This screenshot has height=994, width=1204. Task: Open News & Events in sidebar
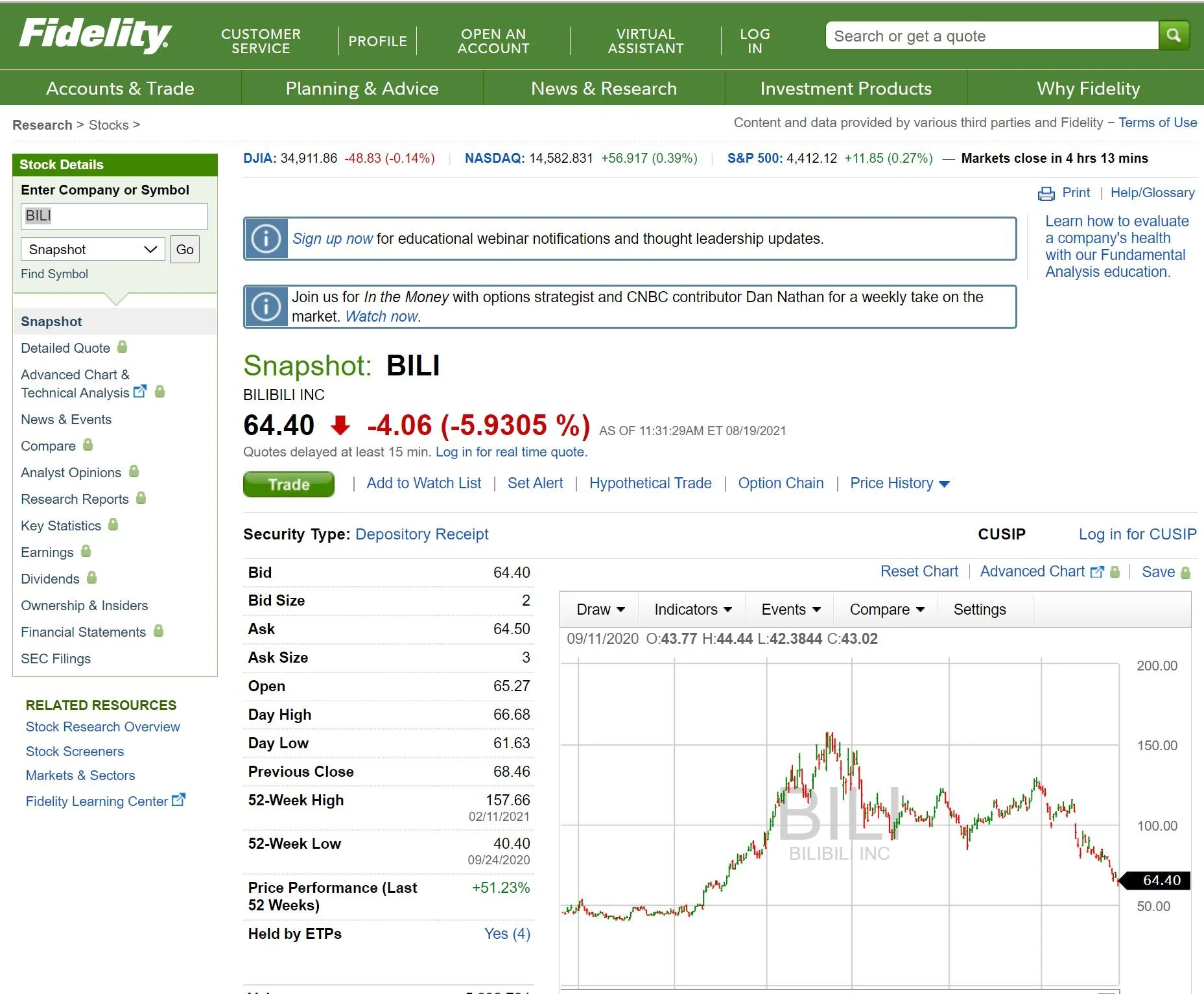66,420
